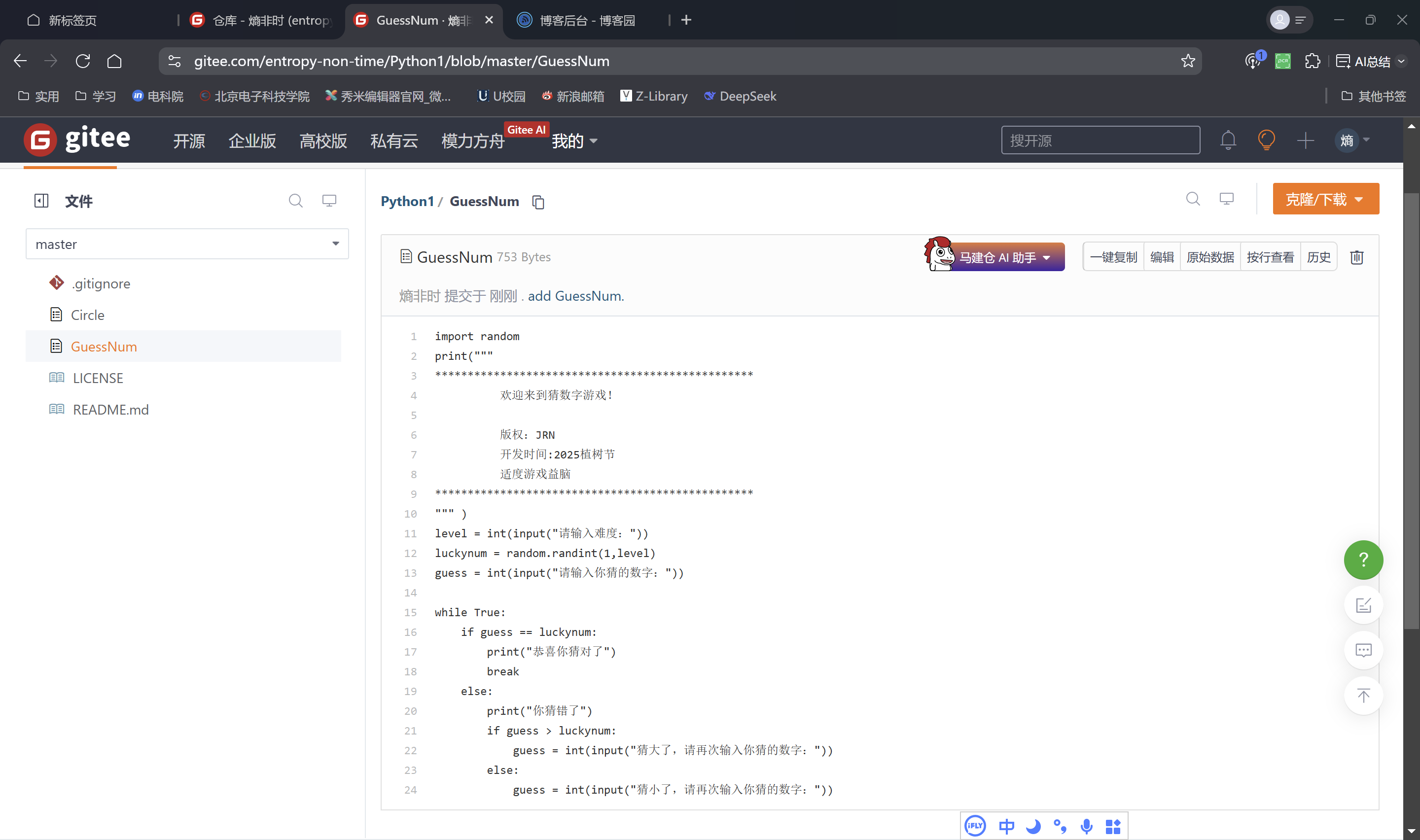Toggle moon mode on IME toolbar
The height and width of the screenshot is (840, 1420).
tap(1033, 826)
